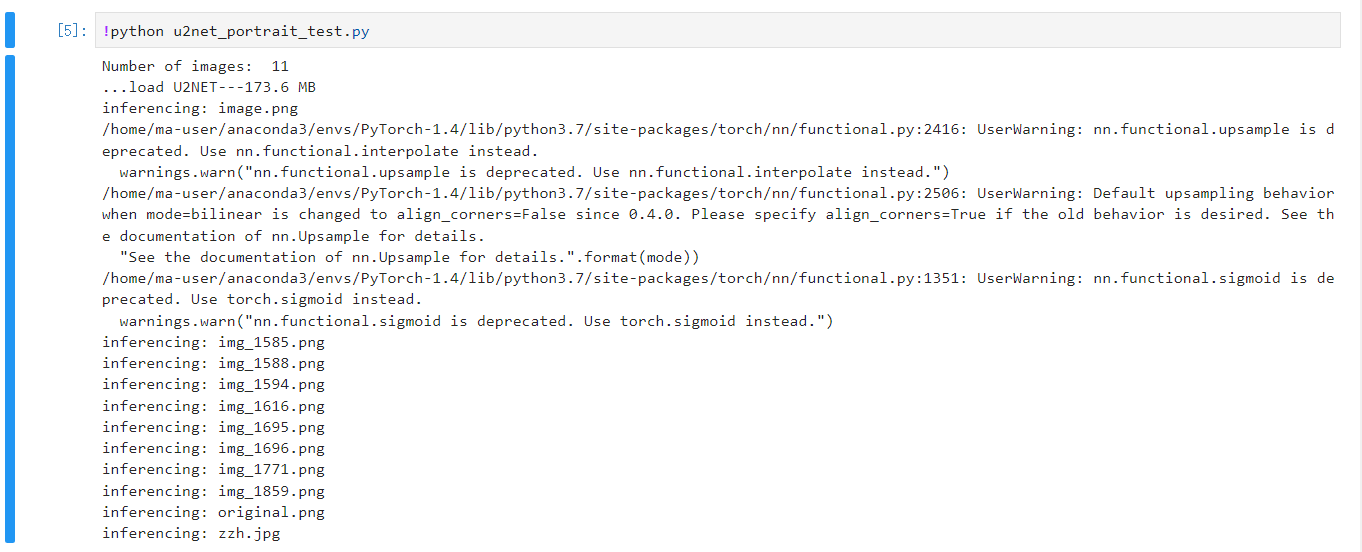Click the 'inferencing: original.png' line

pos(213,512)
